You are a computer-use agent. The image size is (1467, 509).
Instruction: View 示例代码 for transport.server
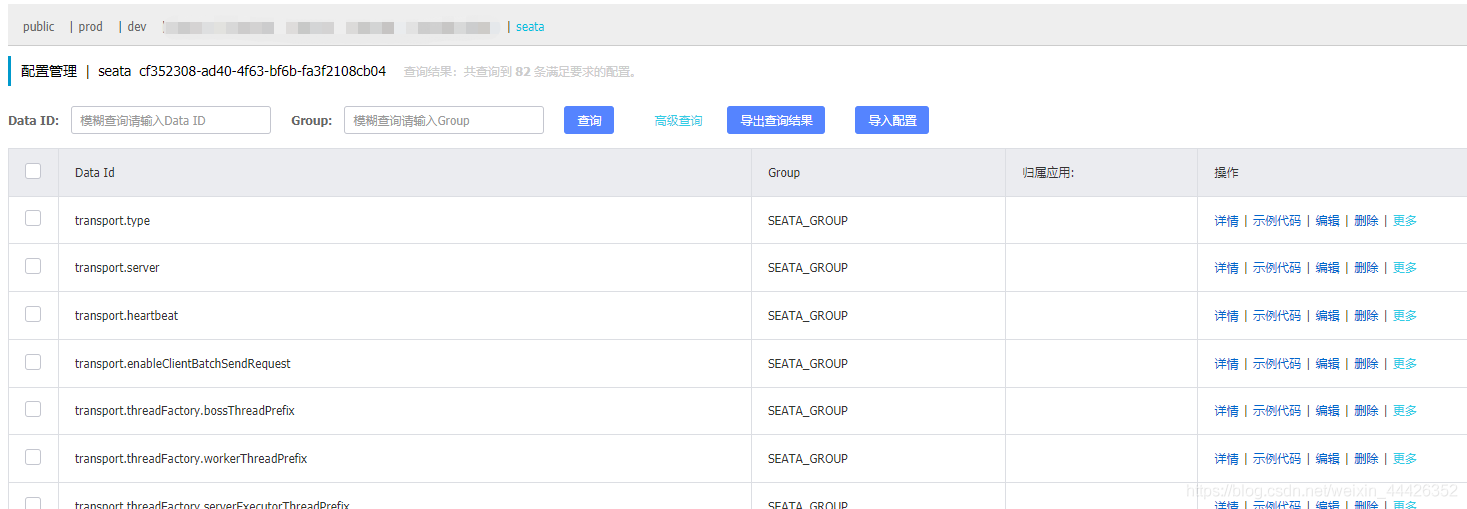click(x=1277, y=268)
